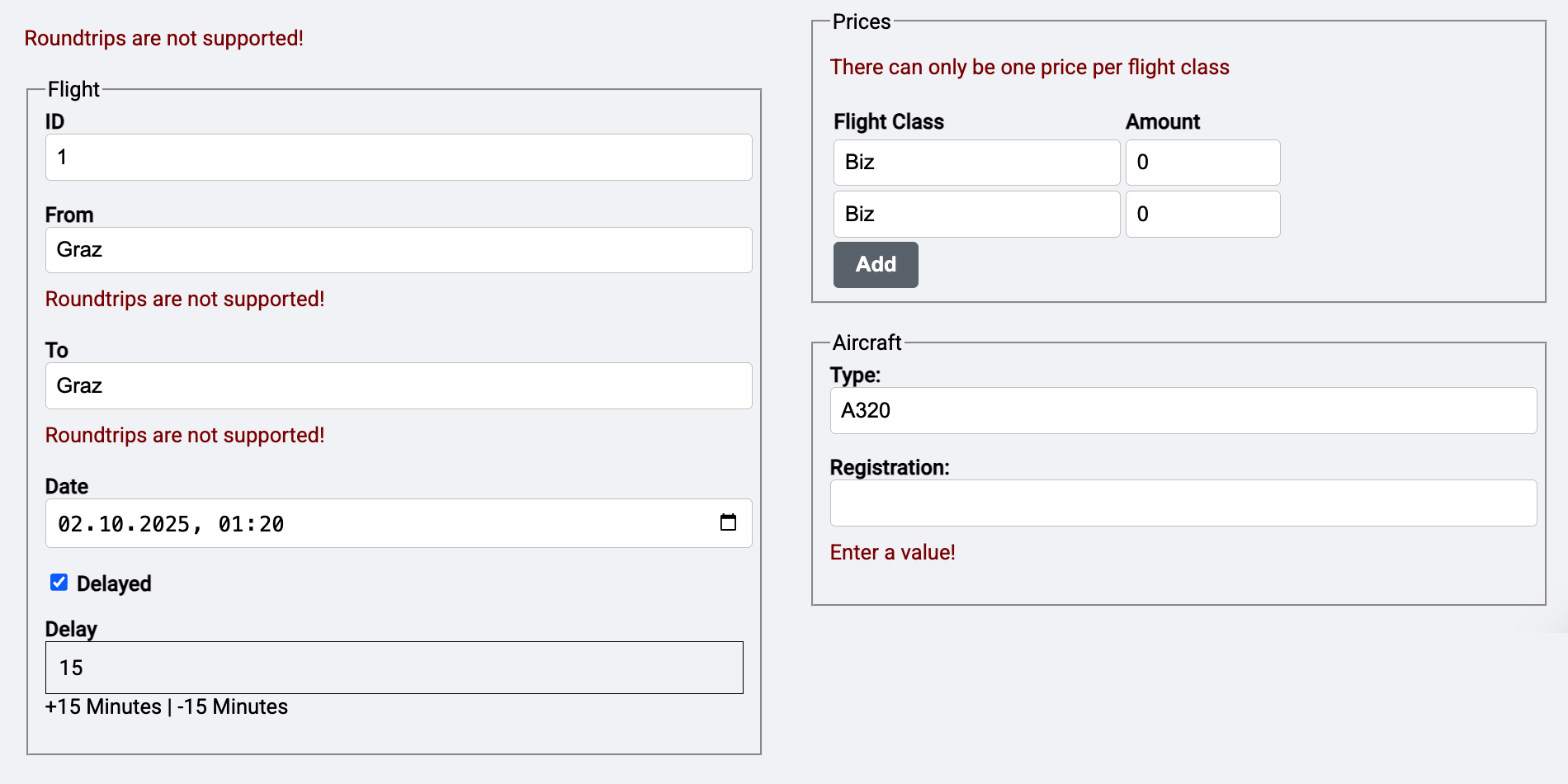1568x784 pixels.
Task: Focus the second row Amount field
Action: pos(1202,215)
